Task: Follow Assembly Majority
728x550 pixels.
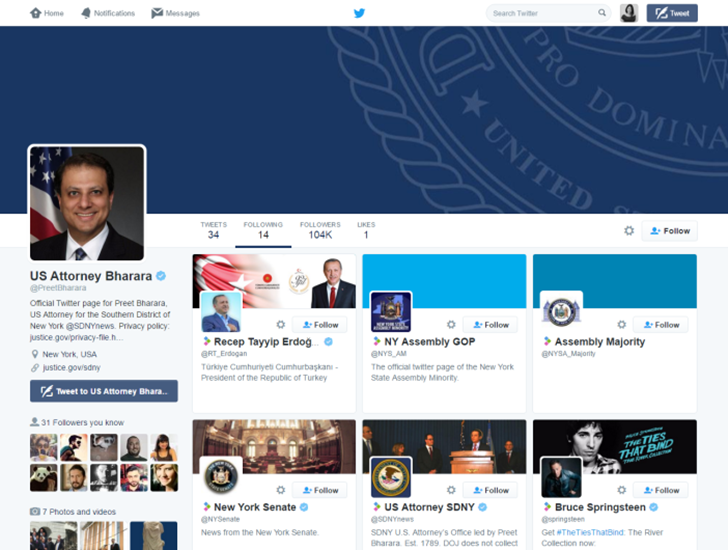Action: pyautogui.click(x=661, y=324)
